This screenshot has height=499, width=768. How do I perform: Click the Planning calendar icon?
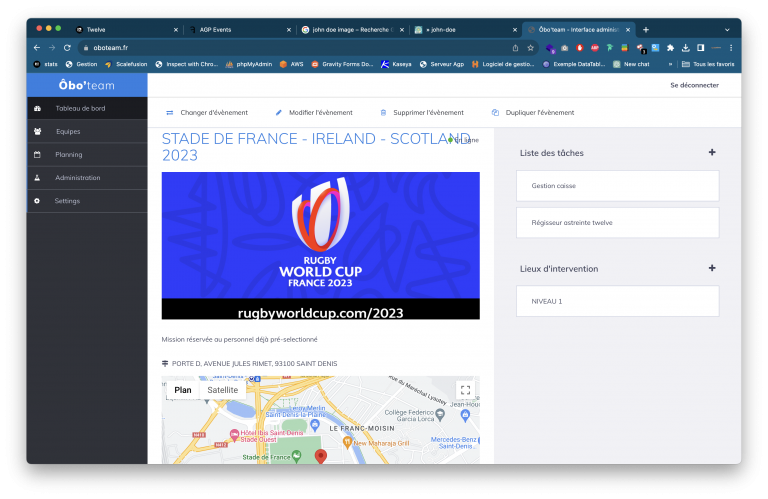tap(37, 154)
